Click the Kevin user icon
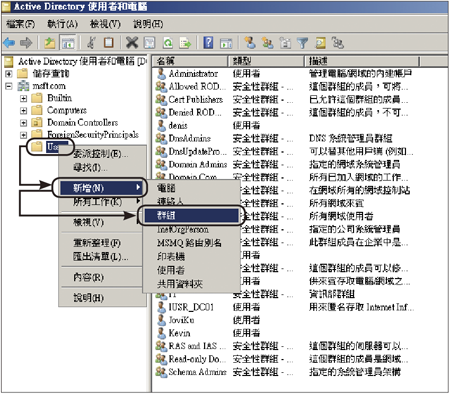The image size is (450, 394). pos(161,333)
